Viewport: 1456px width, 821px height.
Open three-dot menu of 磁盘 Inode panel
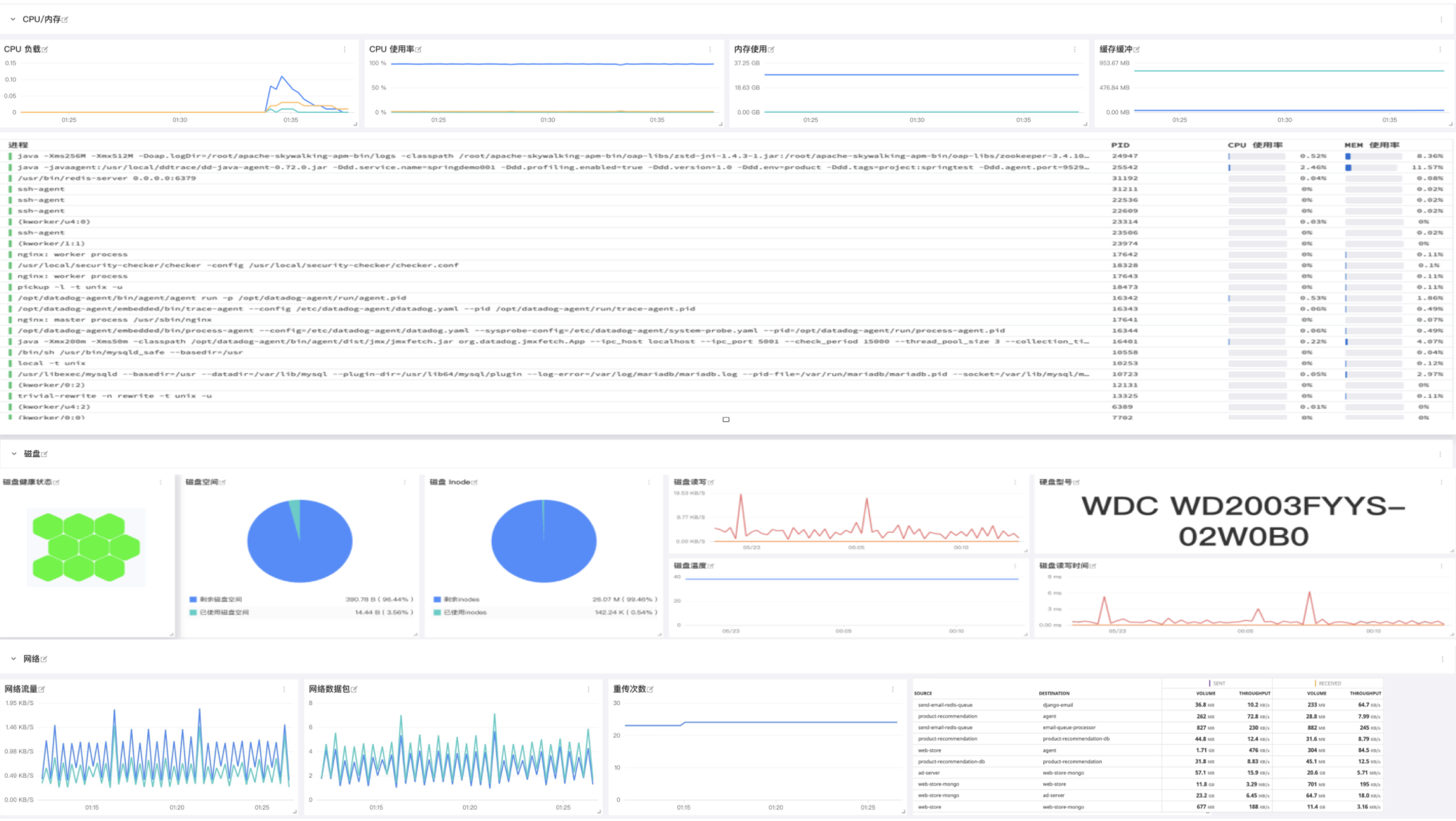point(649,483)
